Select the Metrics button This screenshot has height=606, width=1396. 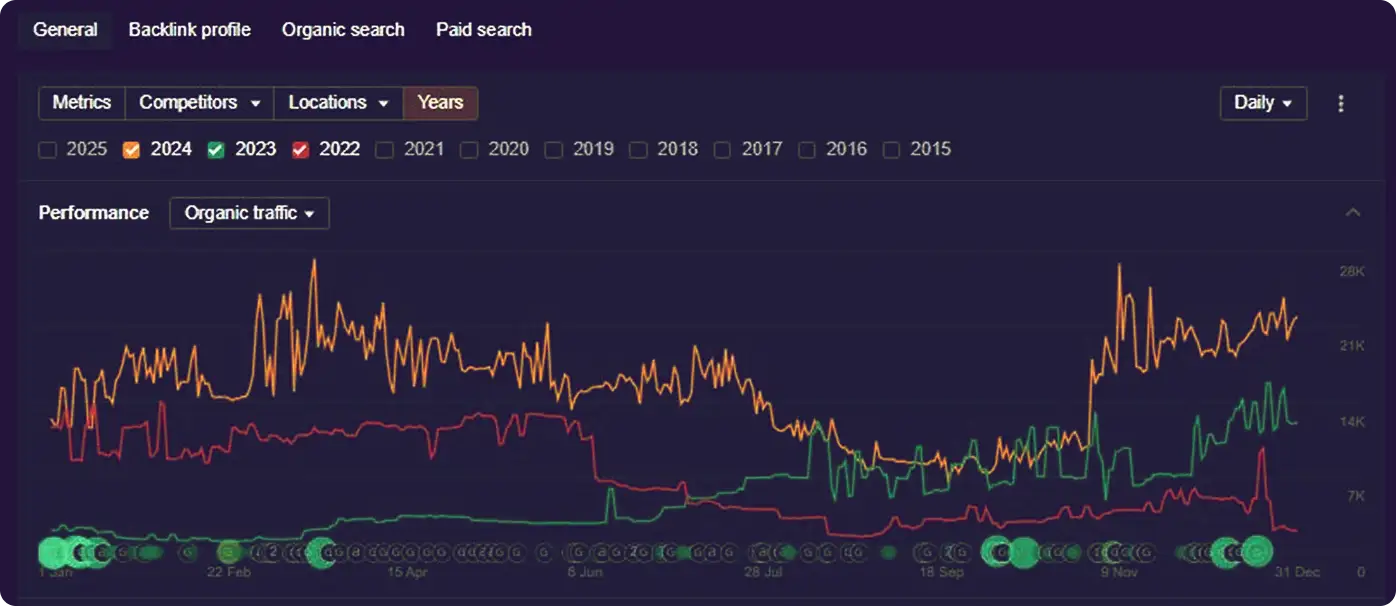[x=82, y=103]
